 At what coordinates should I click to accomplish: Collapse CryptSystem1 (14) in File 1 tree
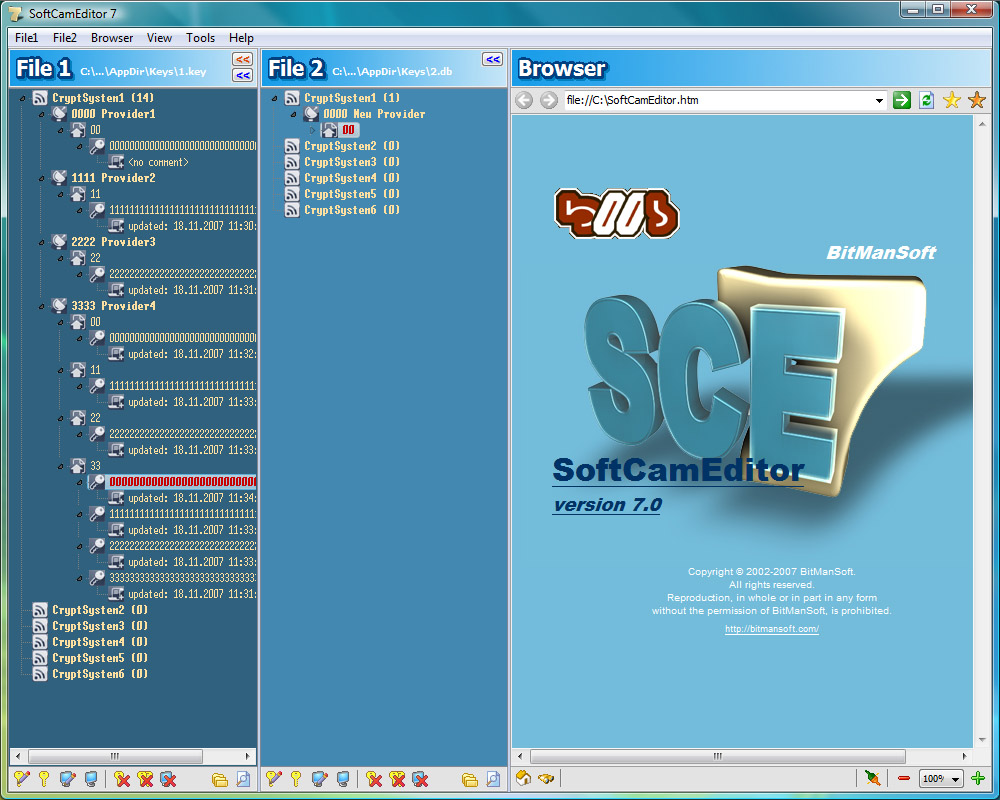[23, 98]
